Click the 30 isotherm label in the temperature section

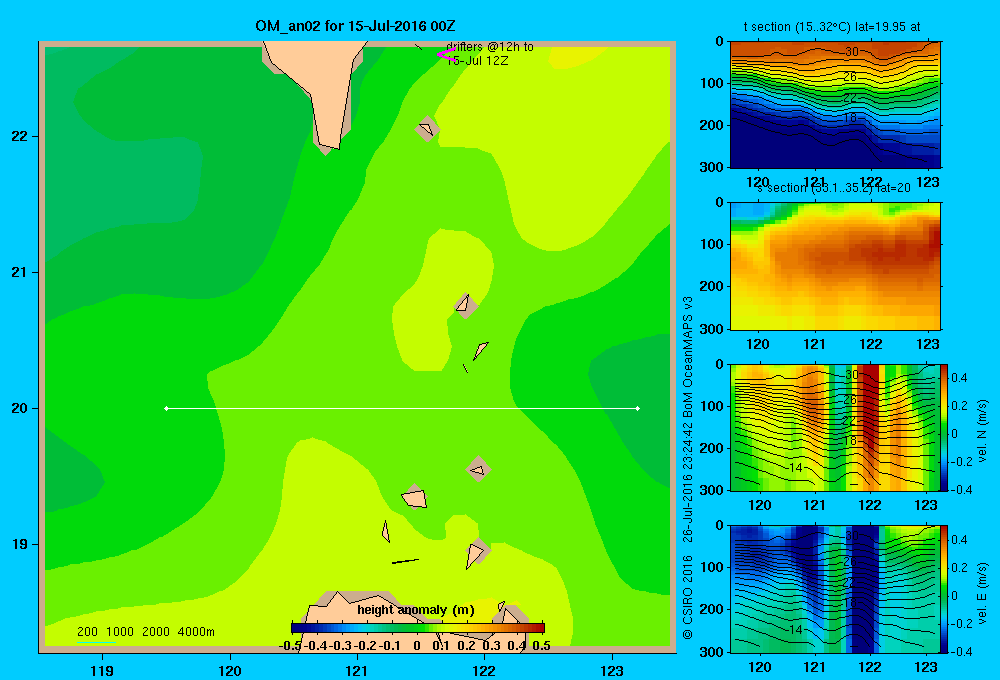(851, 52)
